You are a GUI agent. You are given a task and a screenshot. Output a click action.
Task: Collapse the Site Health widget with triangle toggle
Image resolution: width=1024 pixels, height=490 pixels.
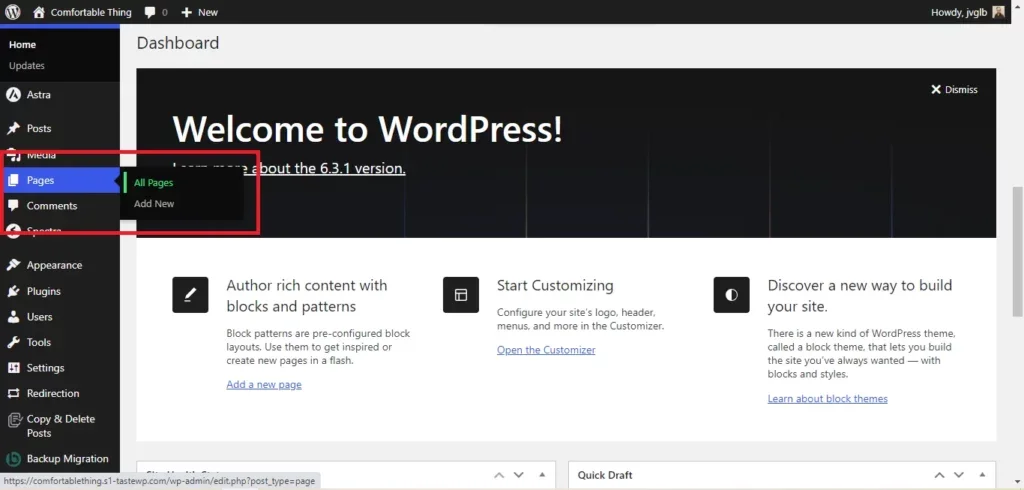coord(542,475)
